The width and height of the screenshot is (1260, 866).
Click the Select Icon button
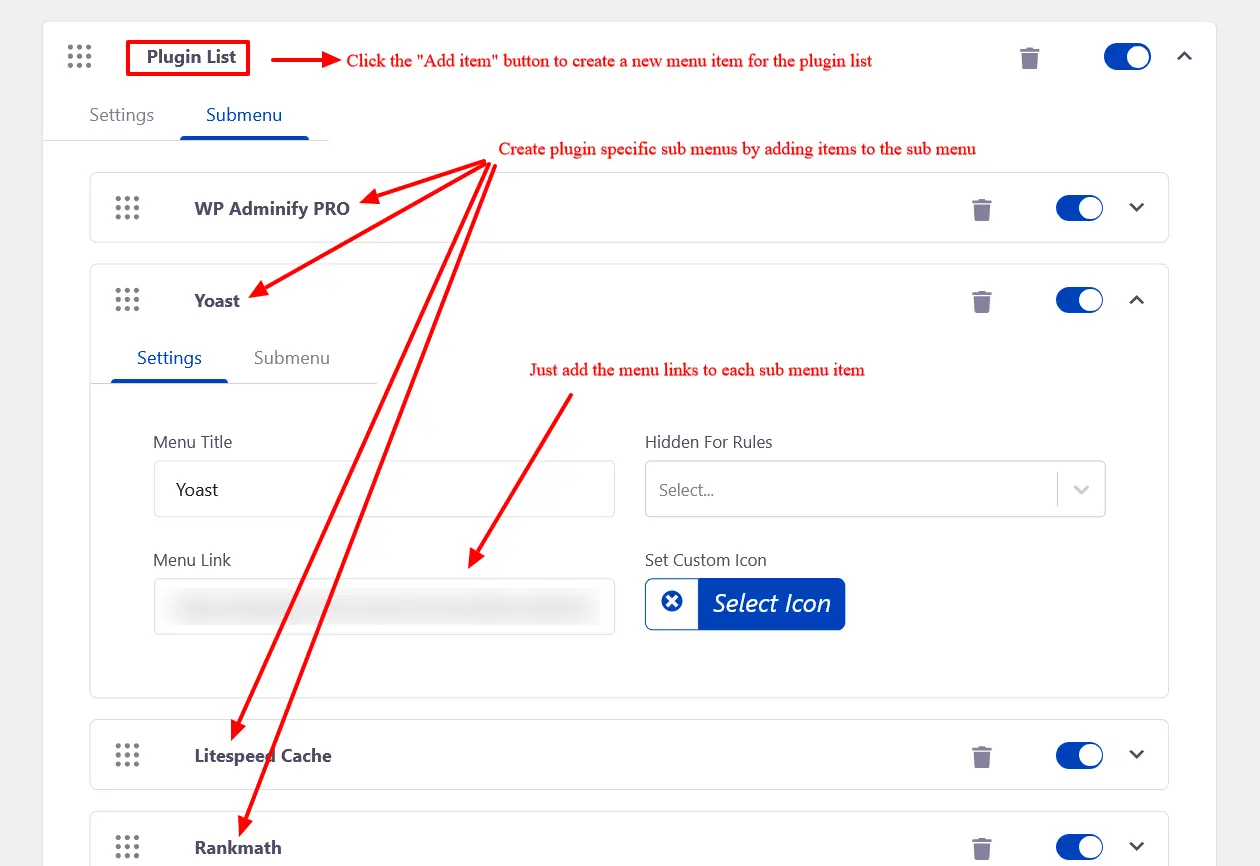[771, 604]
